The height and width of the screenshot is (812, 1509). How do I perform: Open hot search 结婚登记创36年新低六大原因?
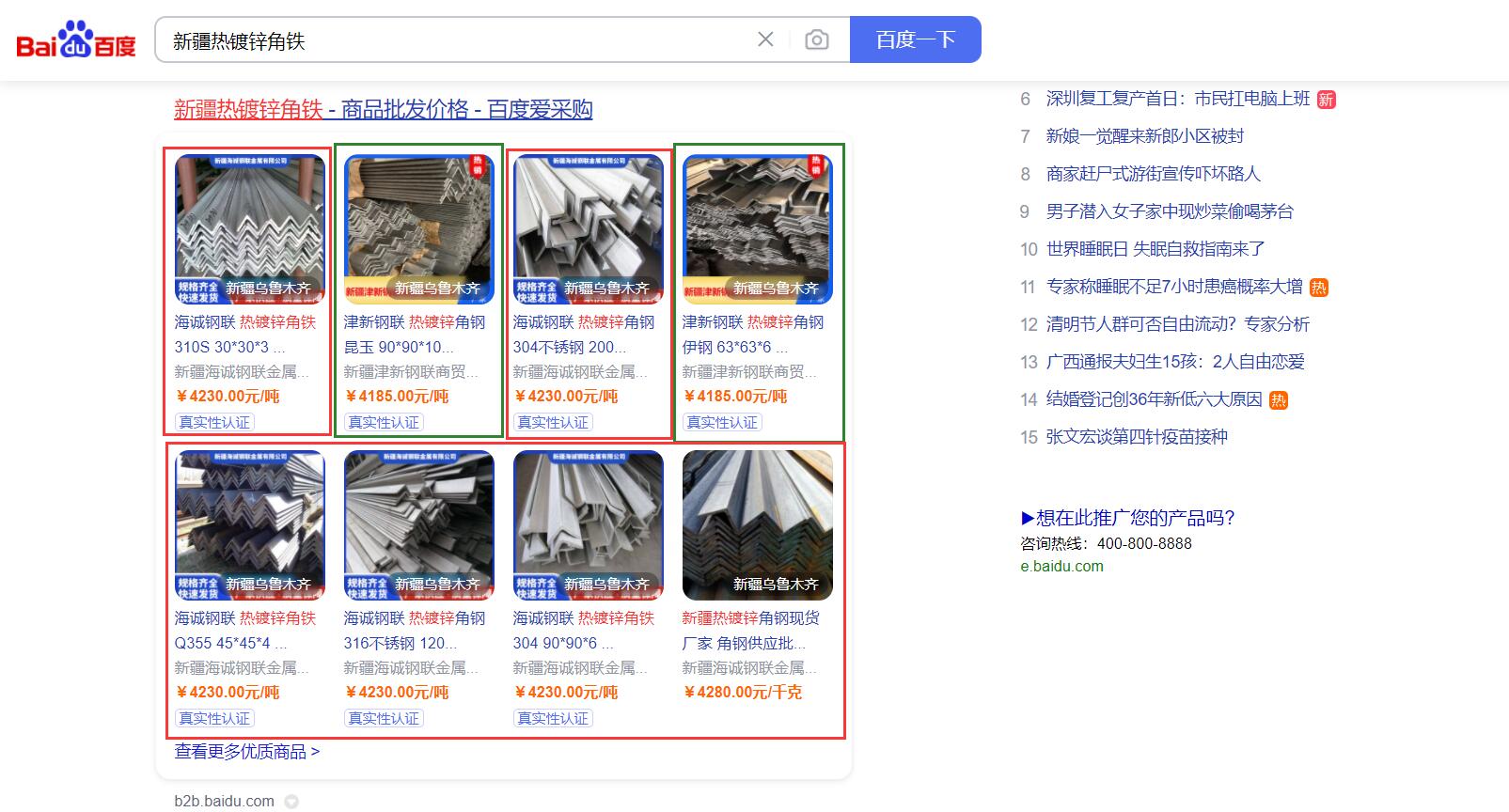(x=1155, y=399)
